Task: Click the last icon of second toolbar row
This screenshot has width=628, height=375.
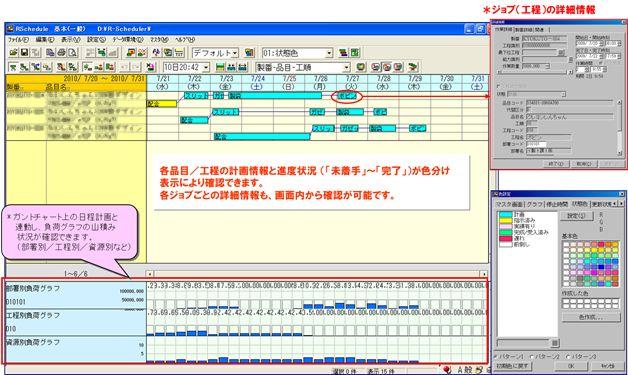Action: coord(413,67)
